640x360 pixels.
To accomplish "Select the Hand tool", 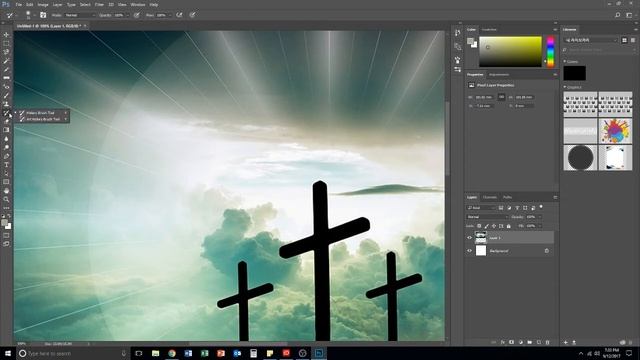I will (x=6, y=191).
